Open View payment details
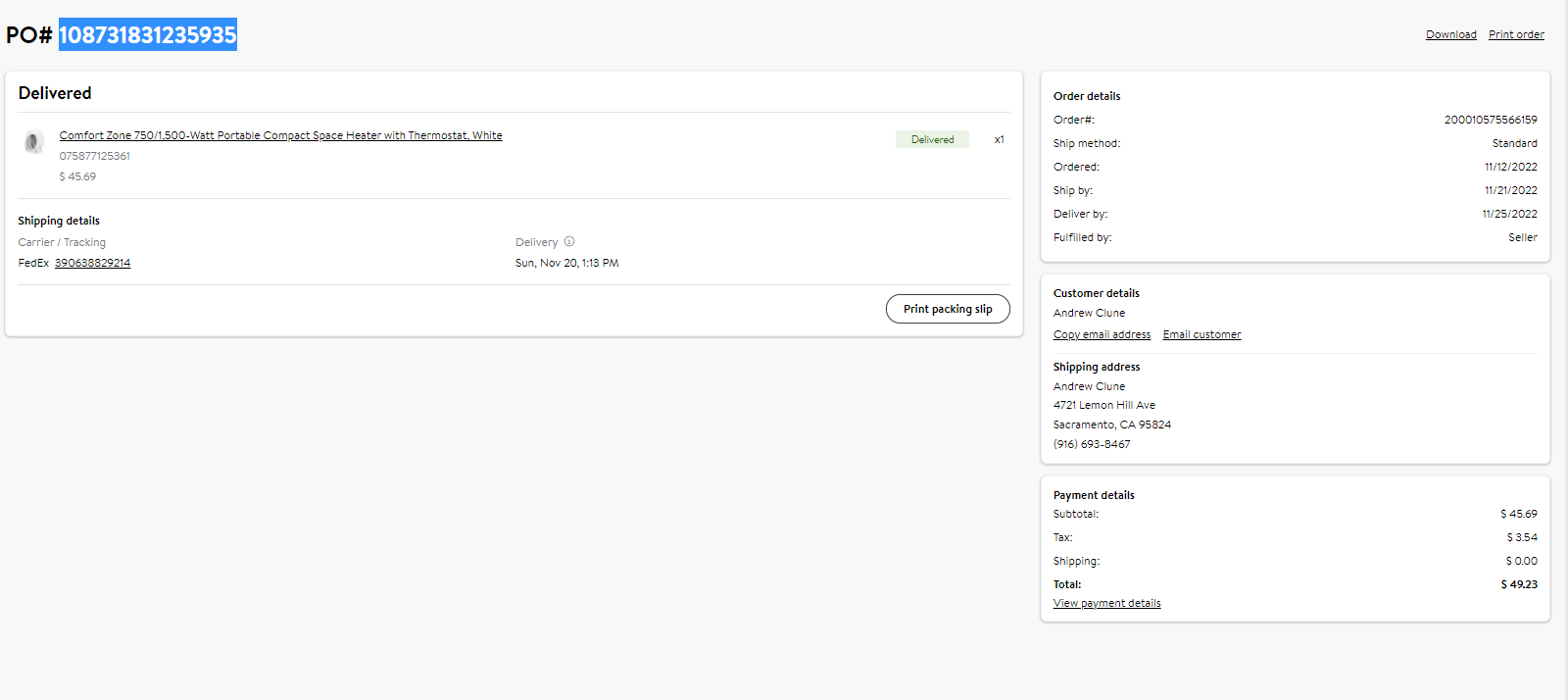 tap(1106, 603)
